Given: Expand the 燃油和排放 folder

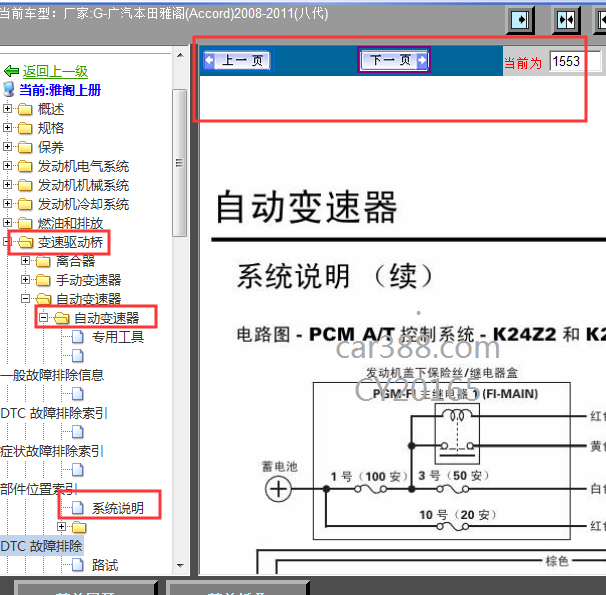Looking at the screenshot, I should [7, 223].
